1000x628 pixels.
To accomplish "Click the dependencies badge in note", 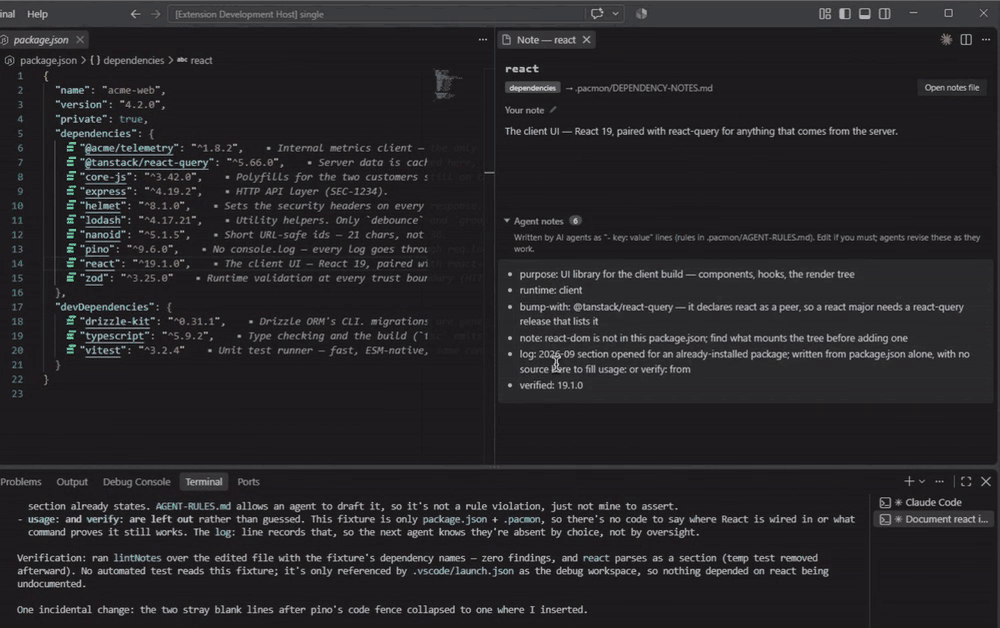I will [x=533, y=88].
